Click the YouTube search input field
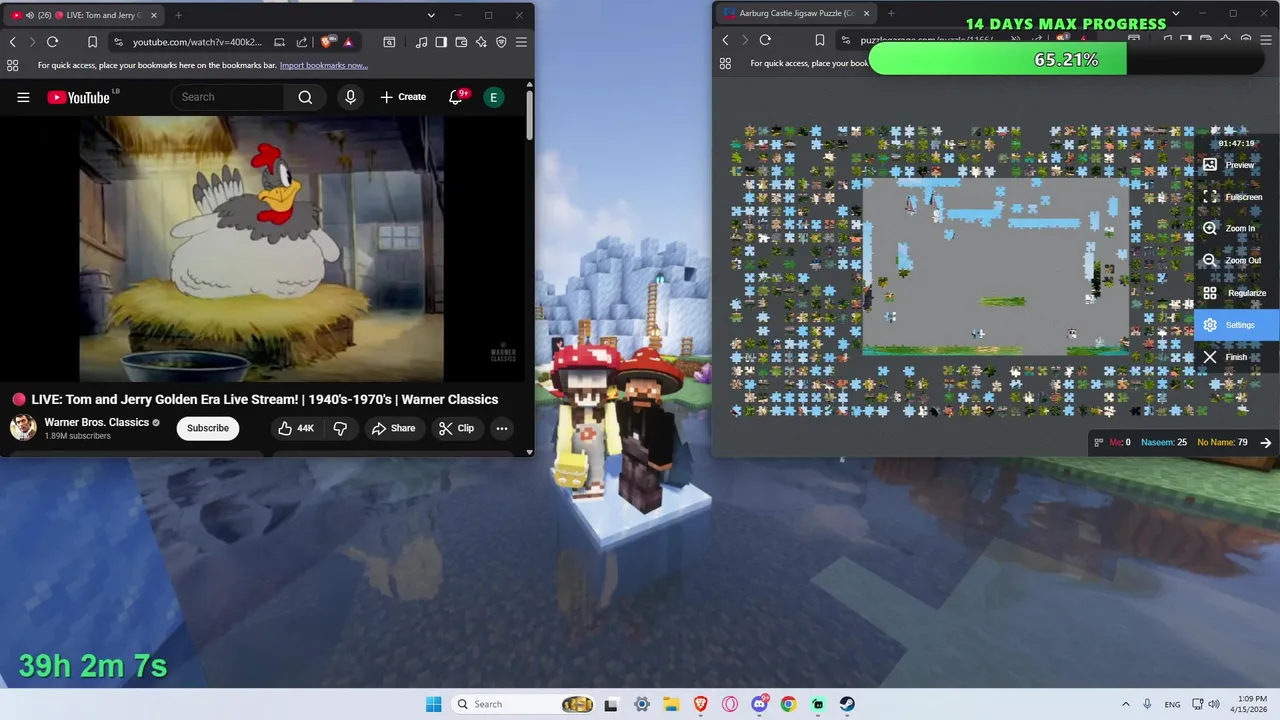The height and width of the screenshot is (720, 1280). coord(228,97)
